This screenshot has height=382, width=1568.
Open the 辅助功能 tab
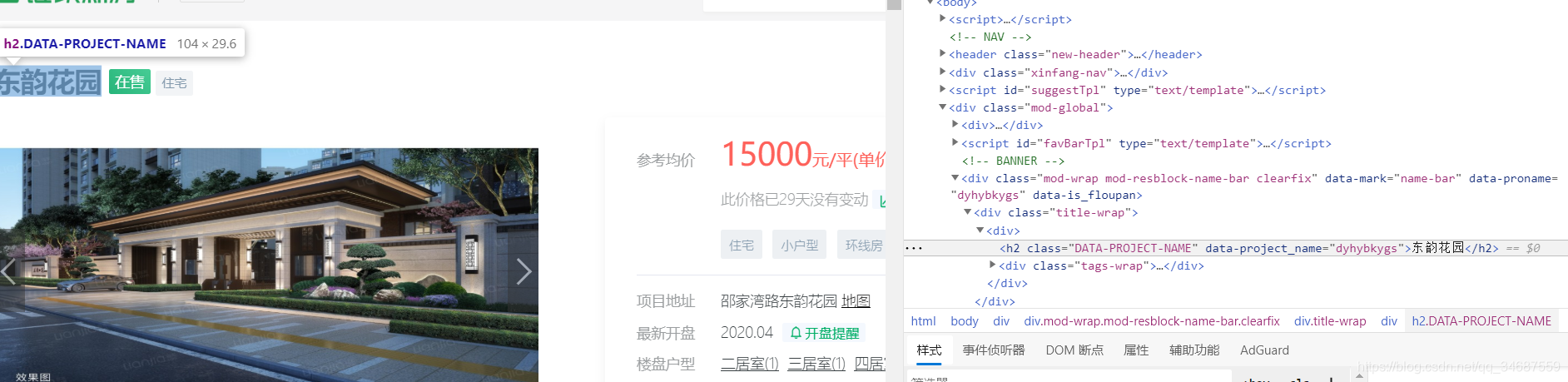pyautogui.click(x=1194, y=350)
